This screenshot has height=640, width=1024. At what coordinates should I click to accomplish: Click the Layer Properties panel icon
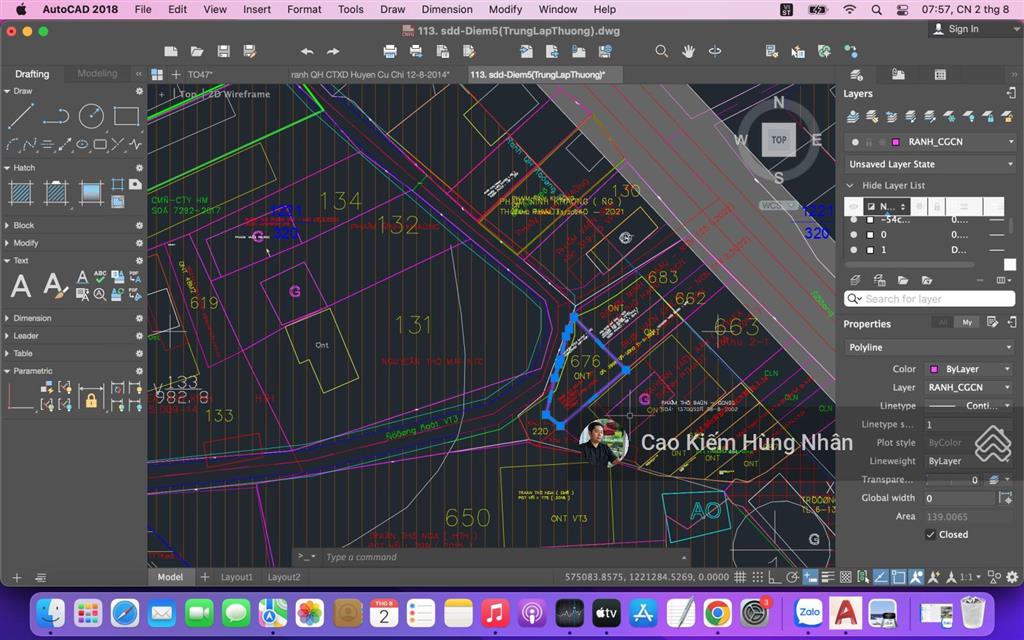pyautogui.click(x=857, y=74)
